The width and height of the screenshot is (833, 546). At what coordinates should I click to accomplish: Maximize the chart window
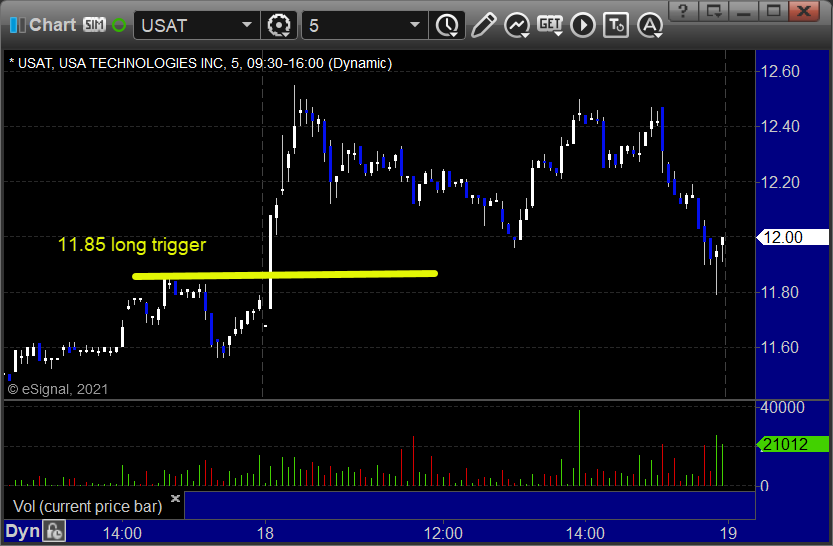click(x=773, y=11)
